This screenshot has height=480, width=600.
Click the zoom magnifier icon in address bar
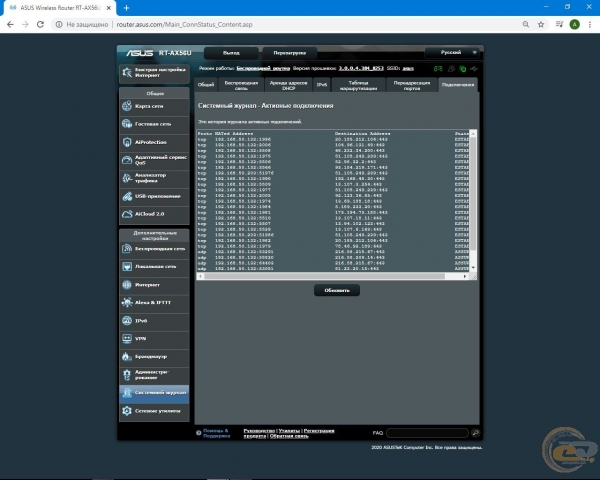pos(526,24)
